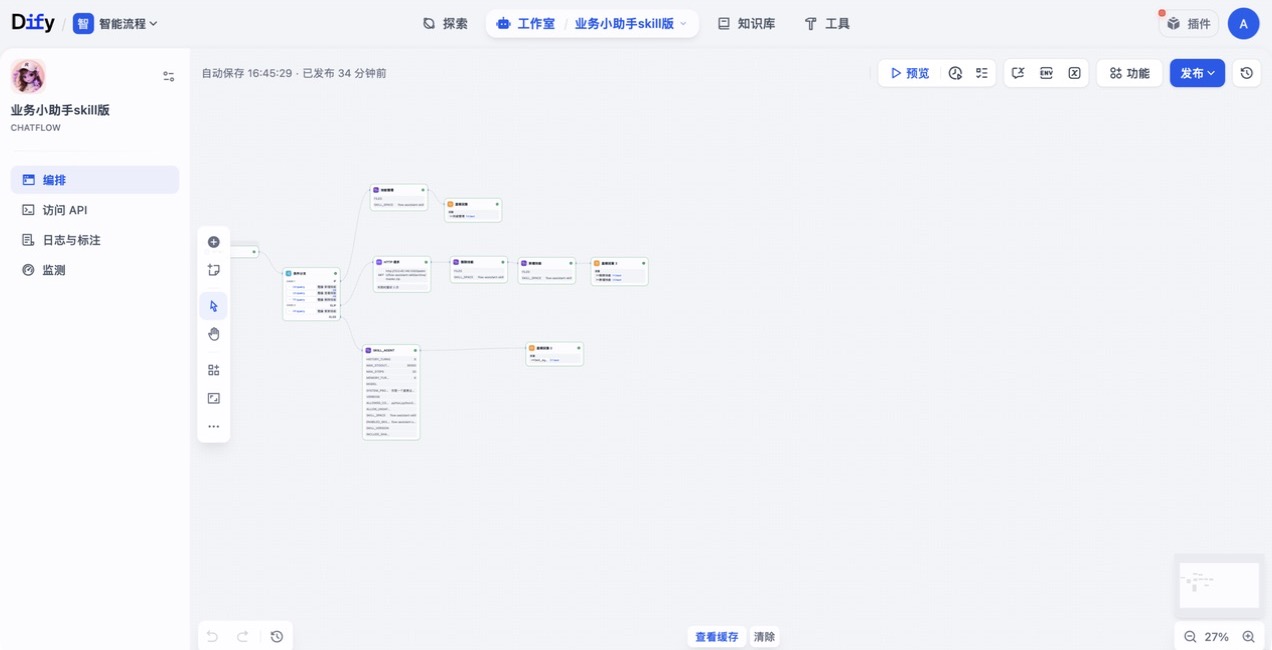This screenshot has width=1272, height=650.
Task: Select the SKILL_AGENT node
Action: [391, 393]
